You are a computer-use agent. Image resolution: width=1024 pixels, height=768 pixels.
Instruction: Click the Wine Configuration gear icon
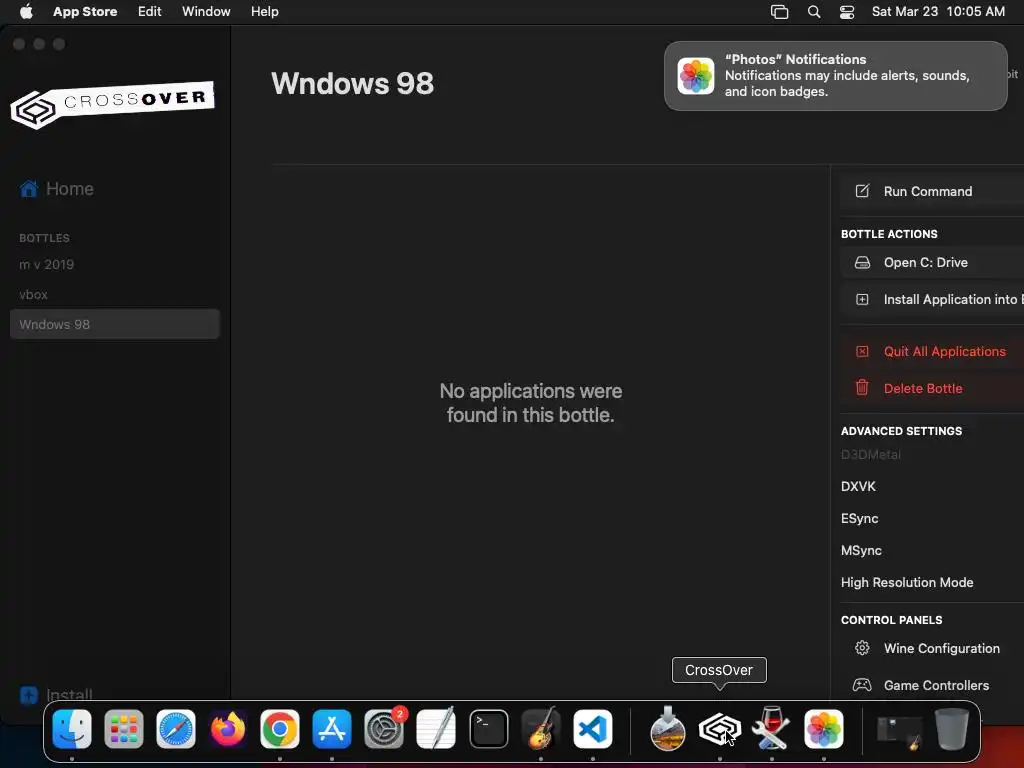click(862, 648)
